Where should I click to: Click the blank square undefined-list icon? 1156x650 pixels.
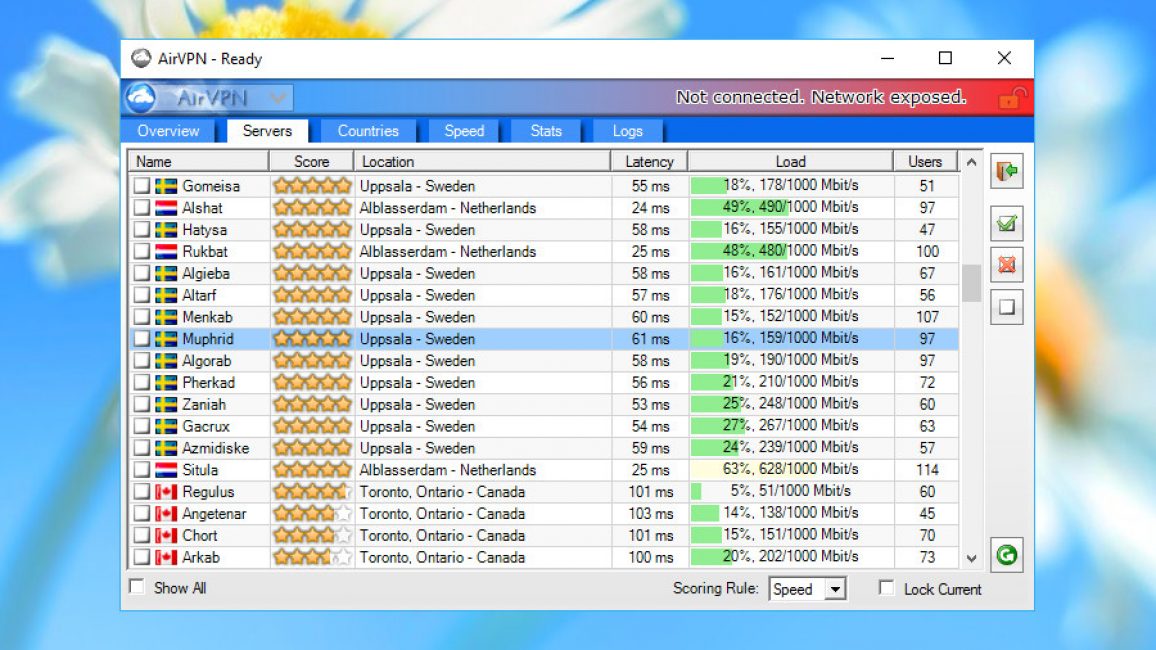coord(1006,307)
